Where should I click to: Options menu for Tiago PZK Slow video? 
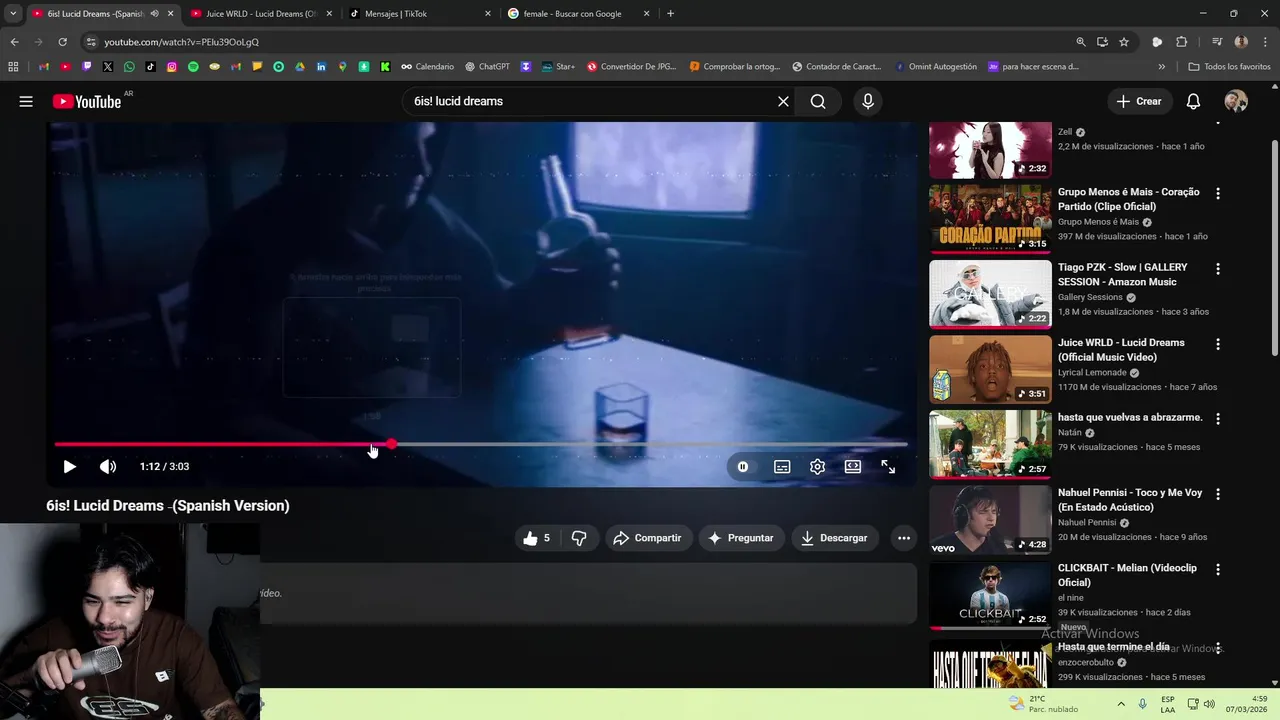[x=1218, y=268]
